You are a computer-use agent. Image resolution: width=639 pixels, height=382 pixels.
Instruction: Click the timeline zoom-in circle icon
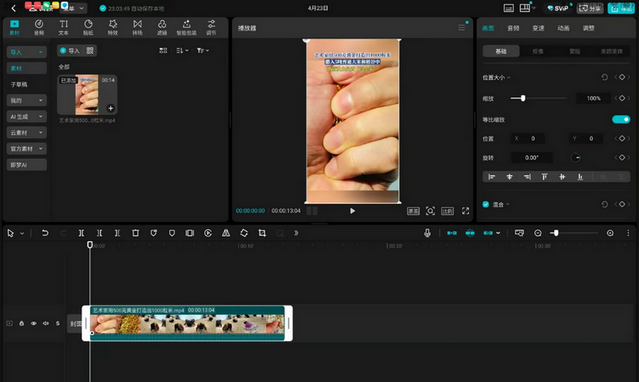(x=610, y=233)
